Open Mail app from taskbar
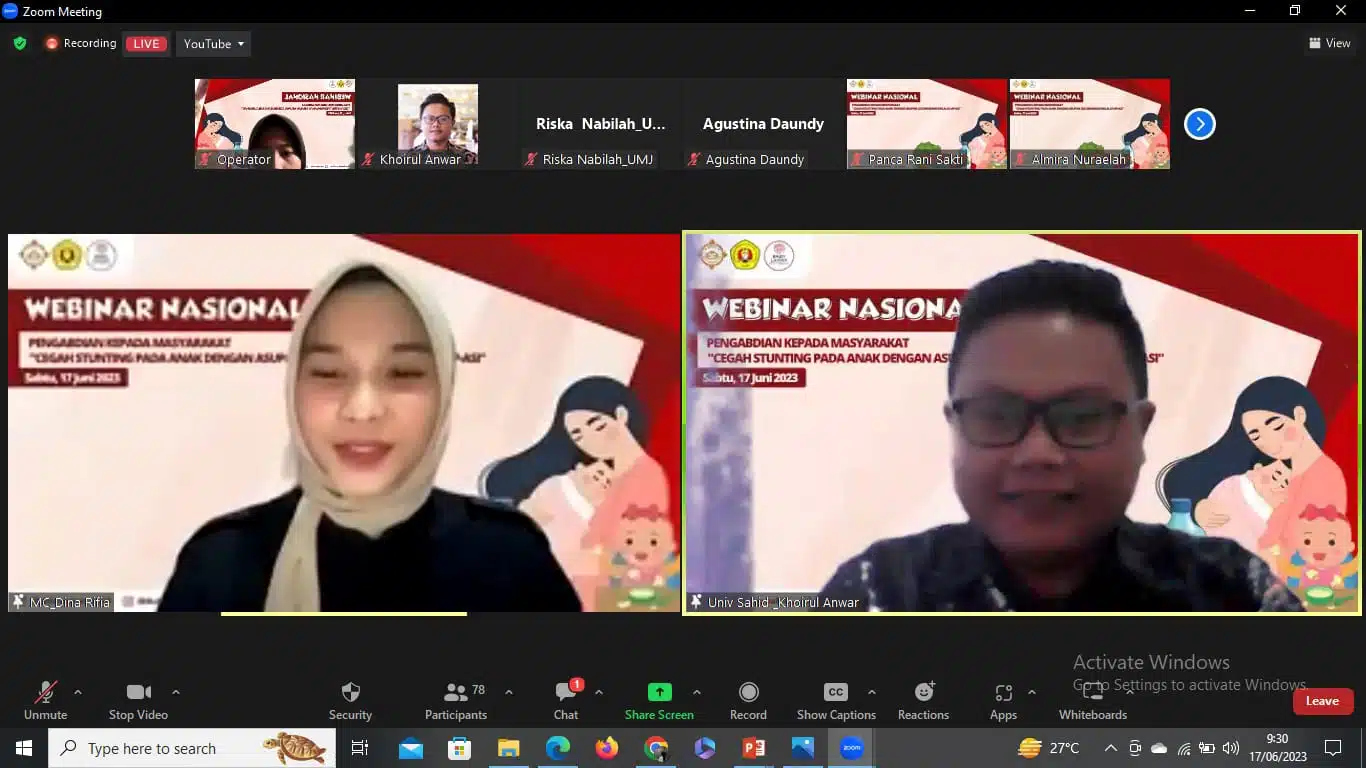1366x768 pixels. pos(411,748)
